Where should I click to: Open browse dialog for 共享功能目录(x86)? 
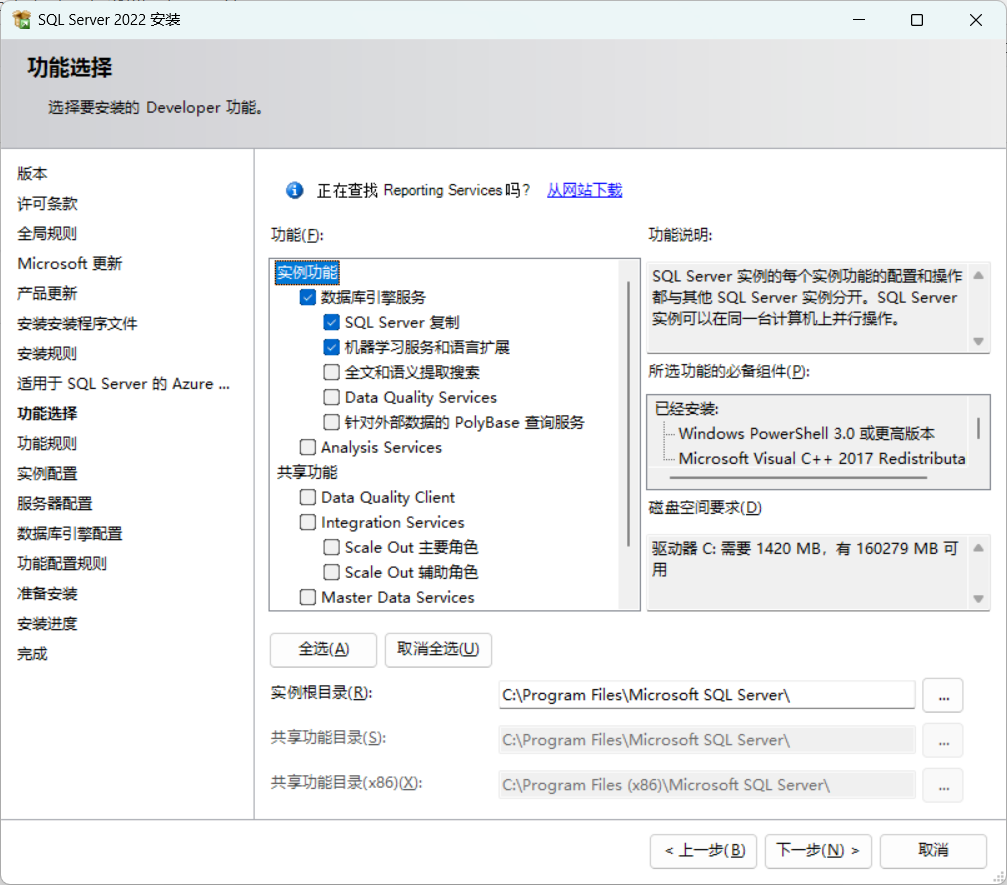coord(941,785)
